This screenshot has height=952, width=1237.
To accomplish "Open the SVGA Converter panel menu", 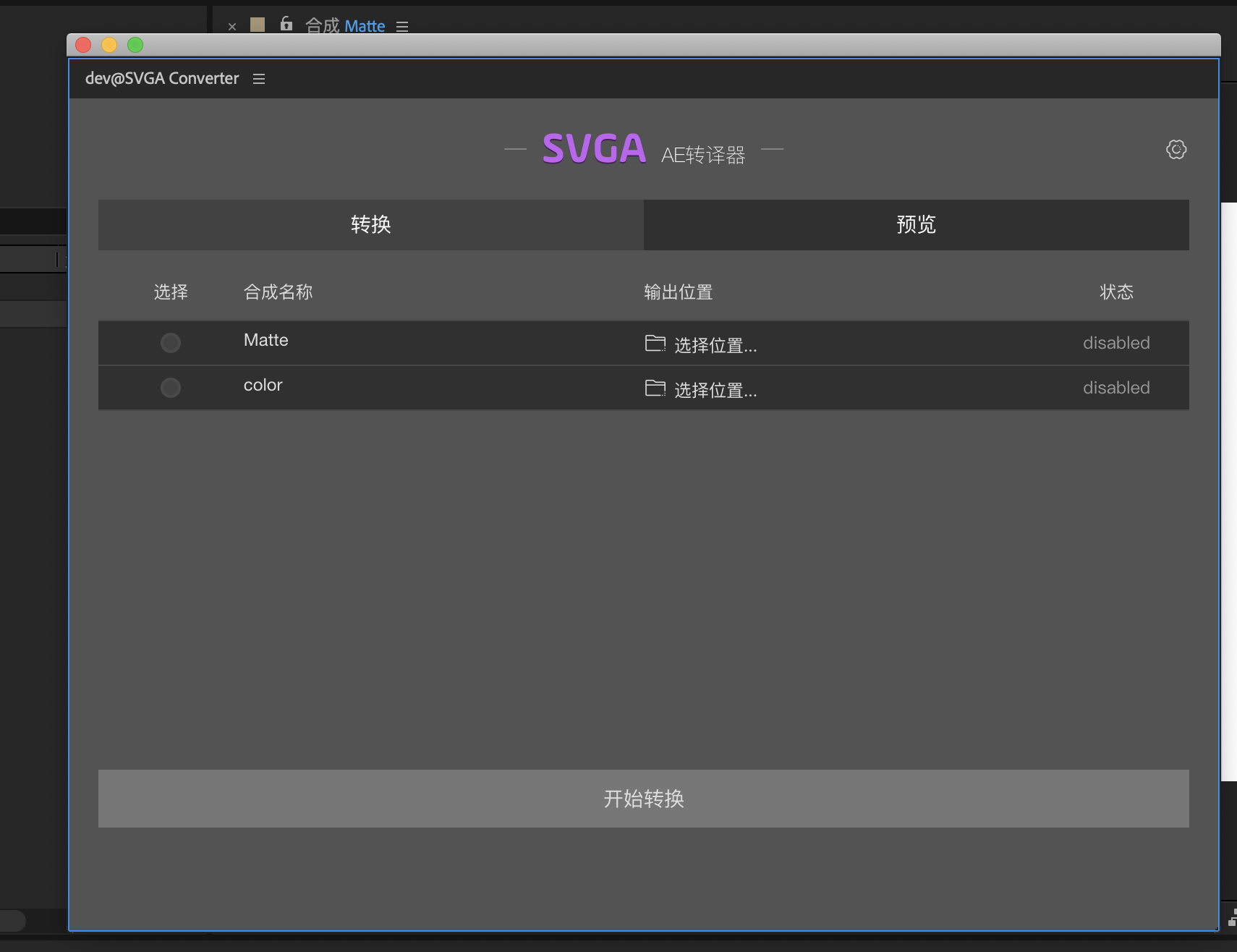I will pos(259,79).
